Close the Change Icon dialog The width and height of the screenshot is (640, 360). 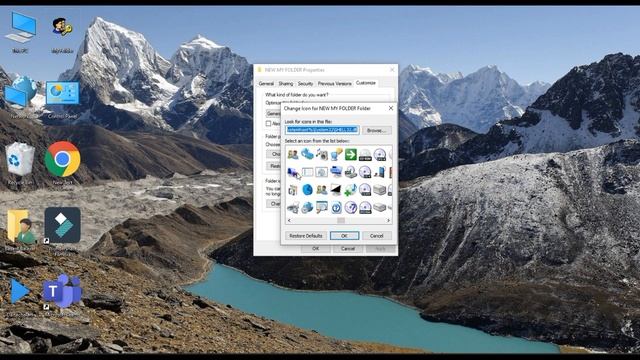391,108
